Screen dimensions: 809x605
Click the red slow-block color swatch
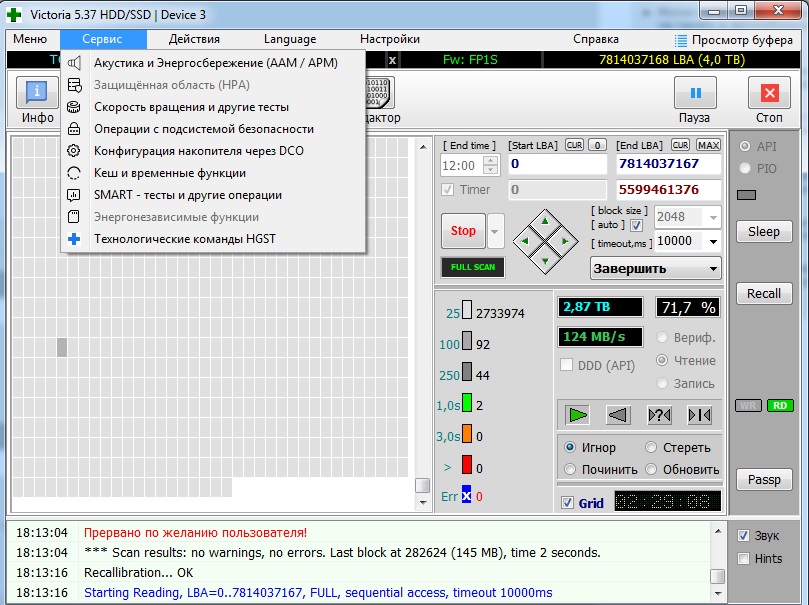466,465
